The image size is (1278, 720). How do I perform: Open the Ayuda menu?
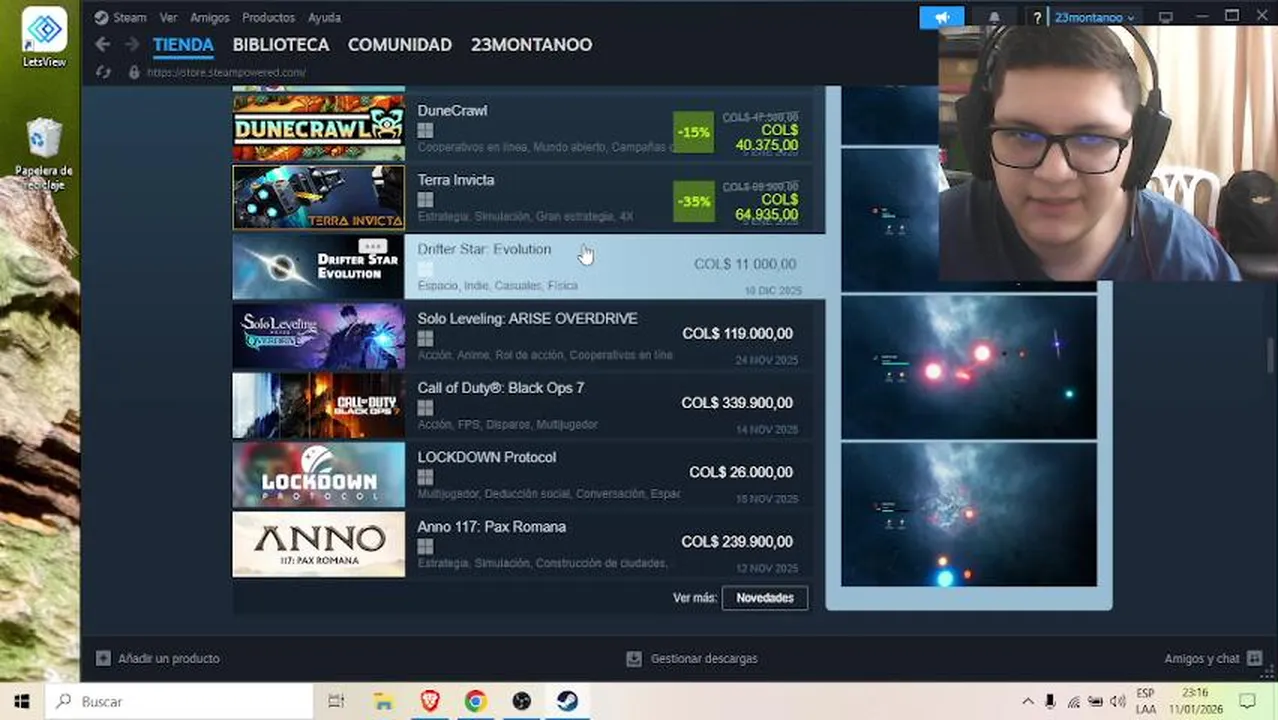pos(324,17)
